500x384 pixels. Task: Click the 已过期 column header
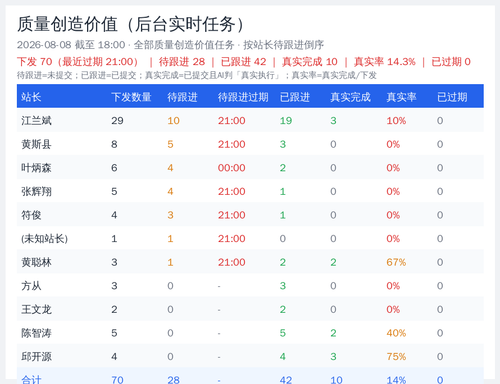coord(452,97)
